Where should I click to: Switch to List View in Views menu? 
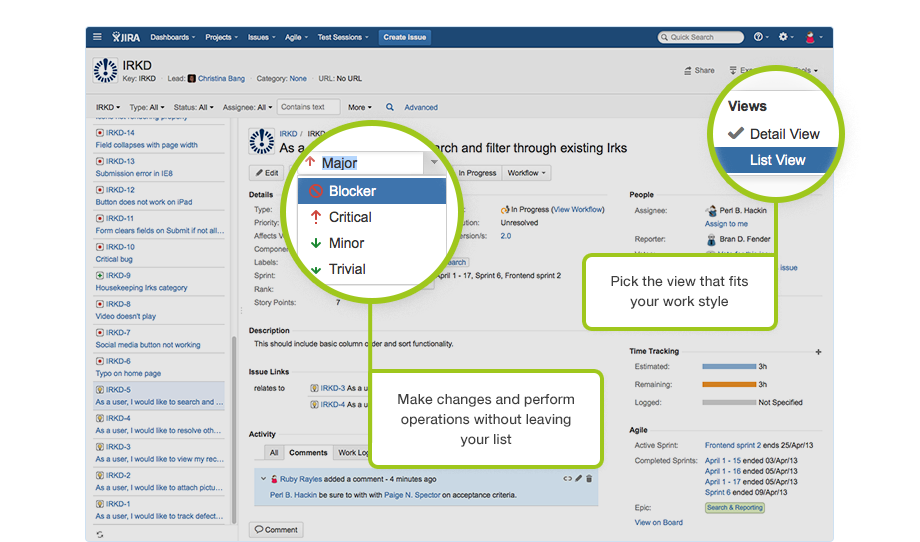coord(776,160)
